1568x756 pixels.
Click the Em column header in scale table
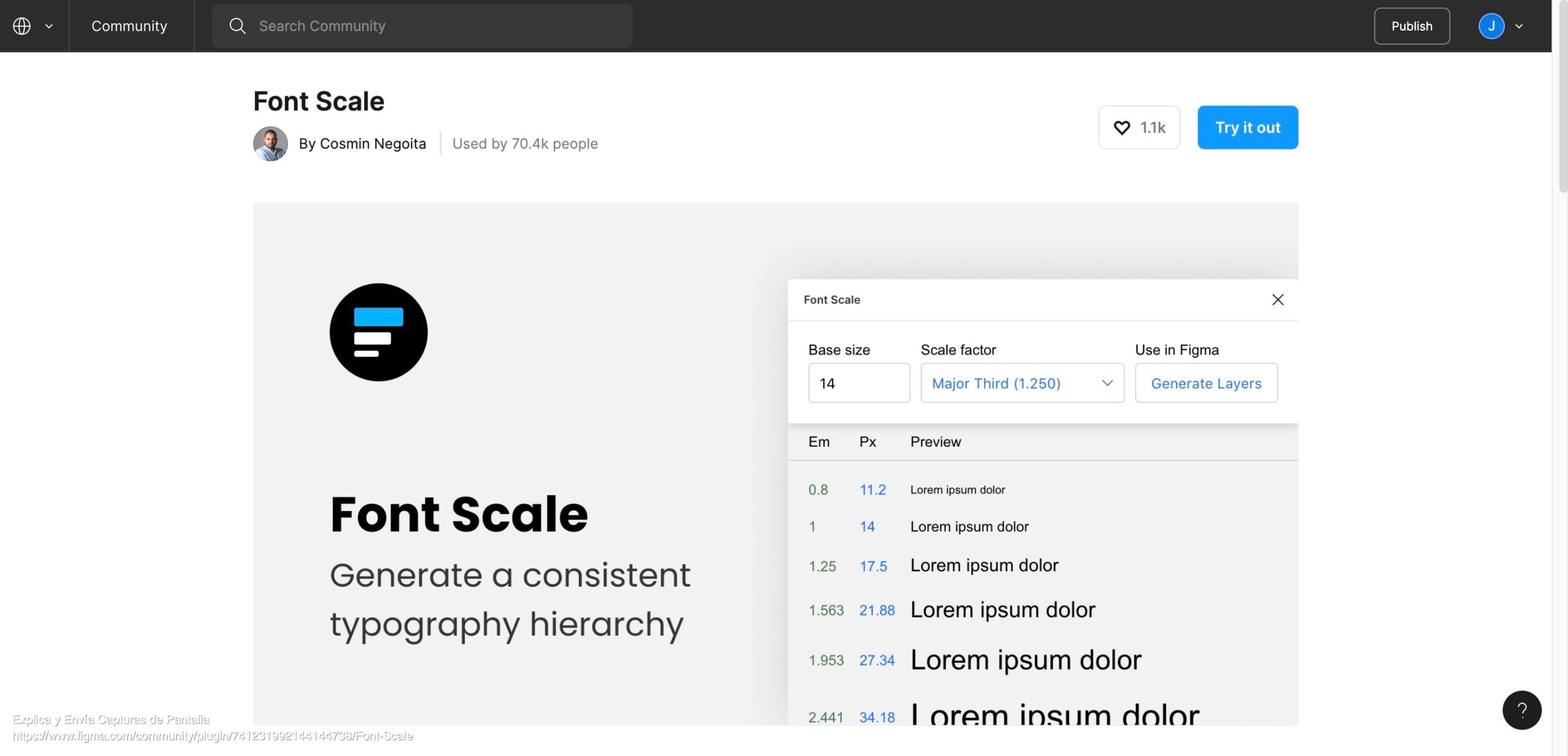[x=819, y=442]
